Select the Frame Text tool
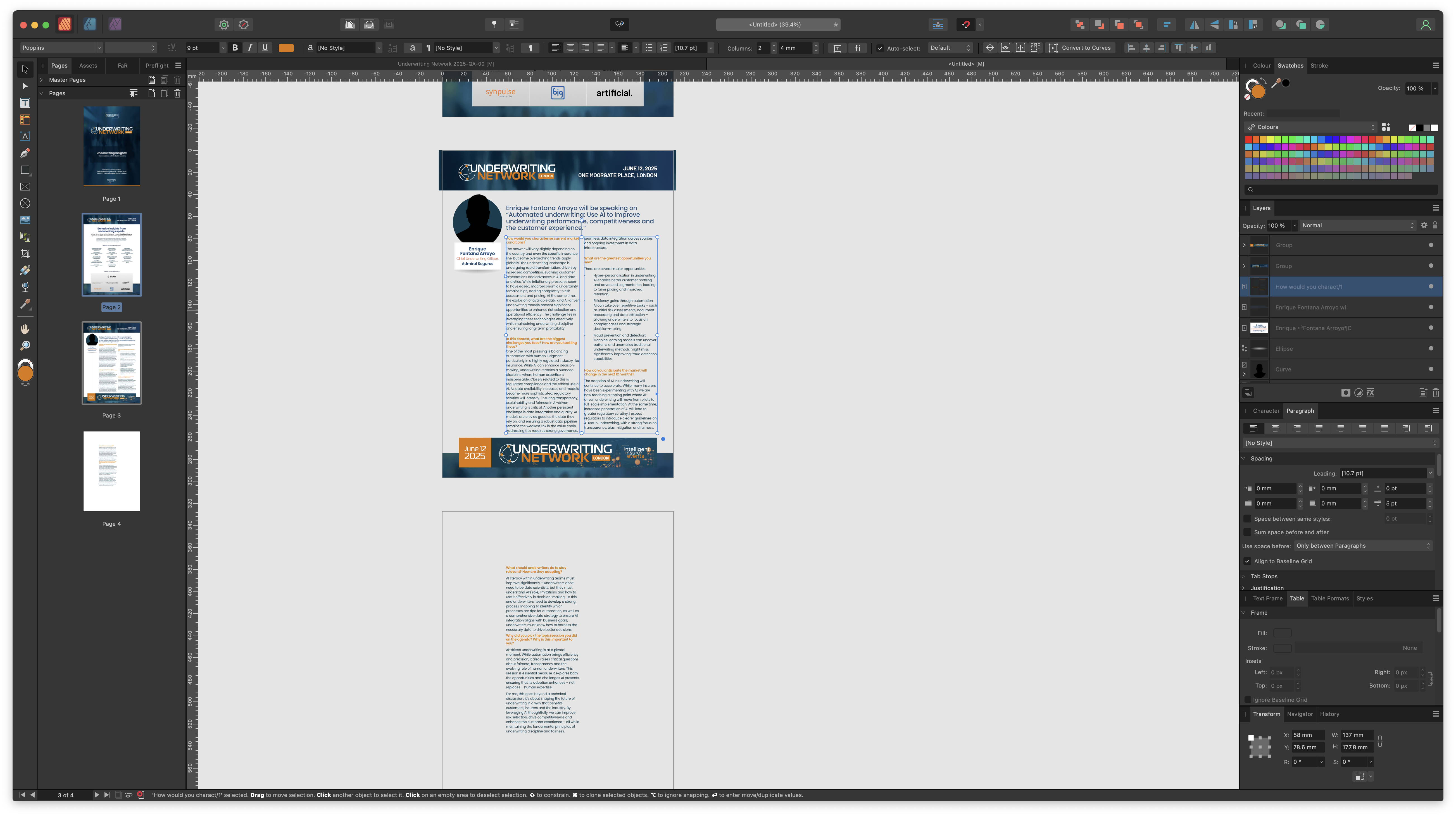Screen dimensions: 1456x816 (x=25, y=103)
